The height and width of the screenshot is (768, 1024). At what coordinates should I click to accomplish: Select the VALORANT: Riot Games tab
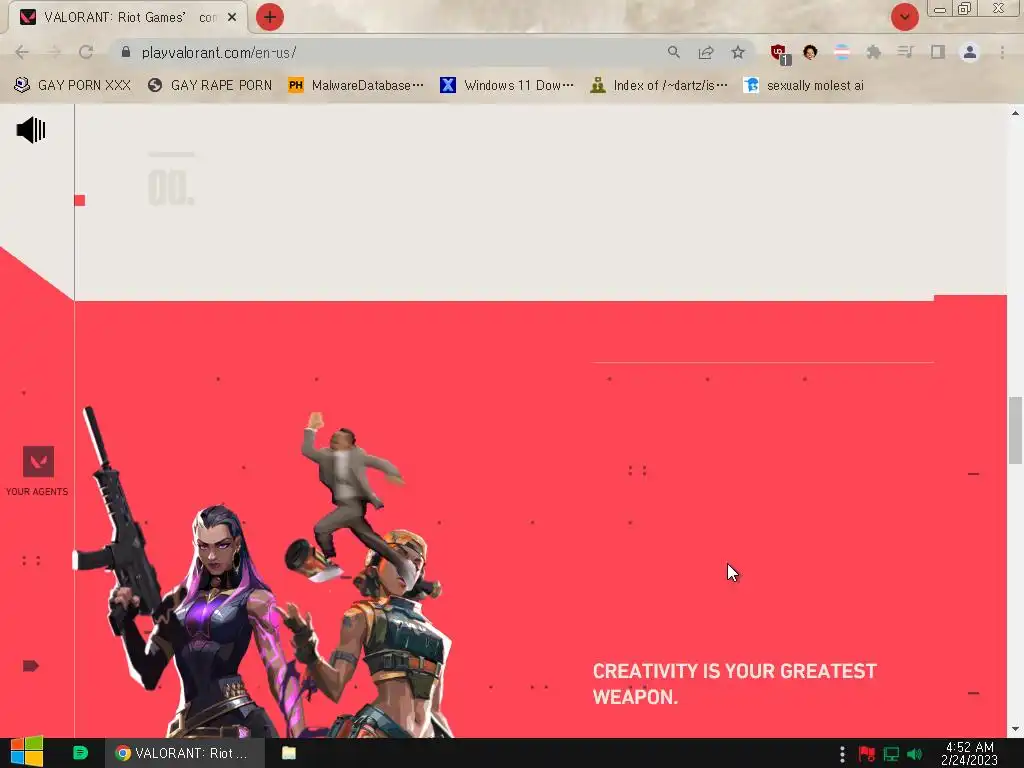pos(128,17)
